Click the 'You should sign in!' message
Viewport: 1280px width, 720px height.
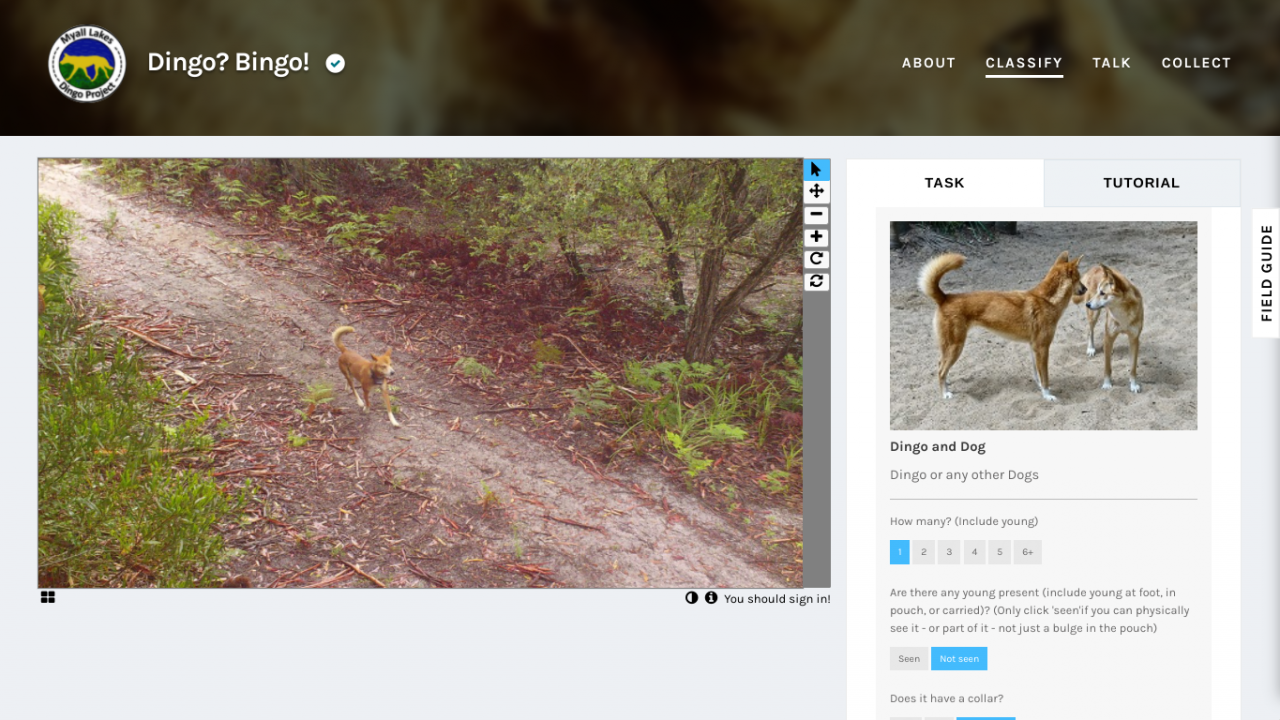click(x=777, y=599)
